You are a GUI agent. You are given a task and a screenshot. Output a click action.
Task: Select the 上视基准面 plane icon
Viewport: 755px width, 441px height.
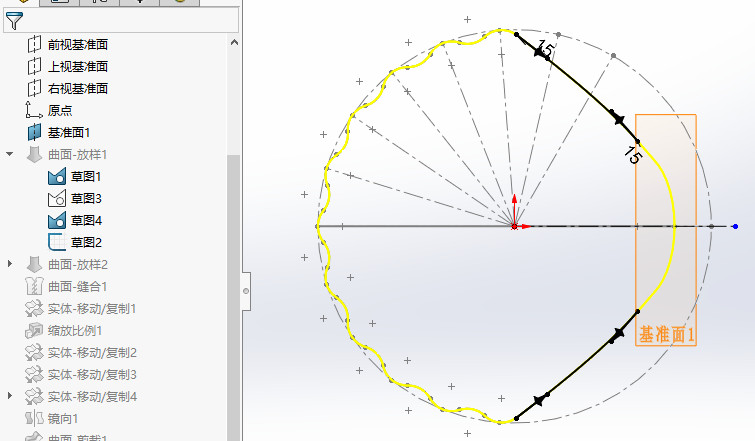34,66
